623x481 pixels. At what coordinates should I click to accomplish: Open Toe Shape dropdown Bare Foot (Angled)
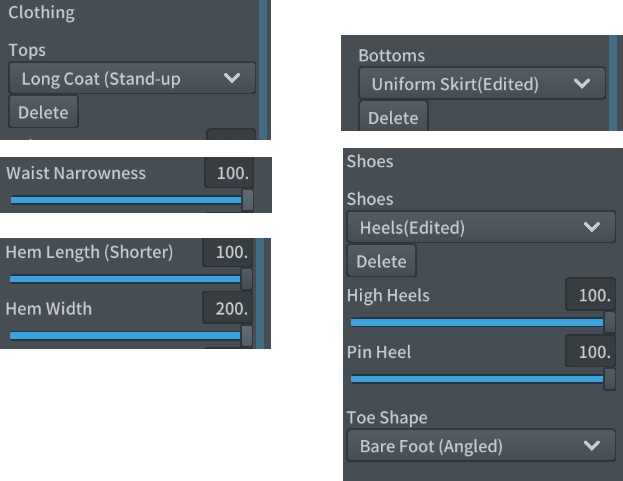[x=478, y=445]
